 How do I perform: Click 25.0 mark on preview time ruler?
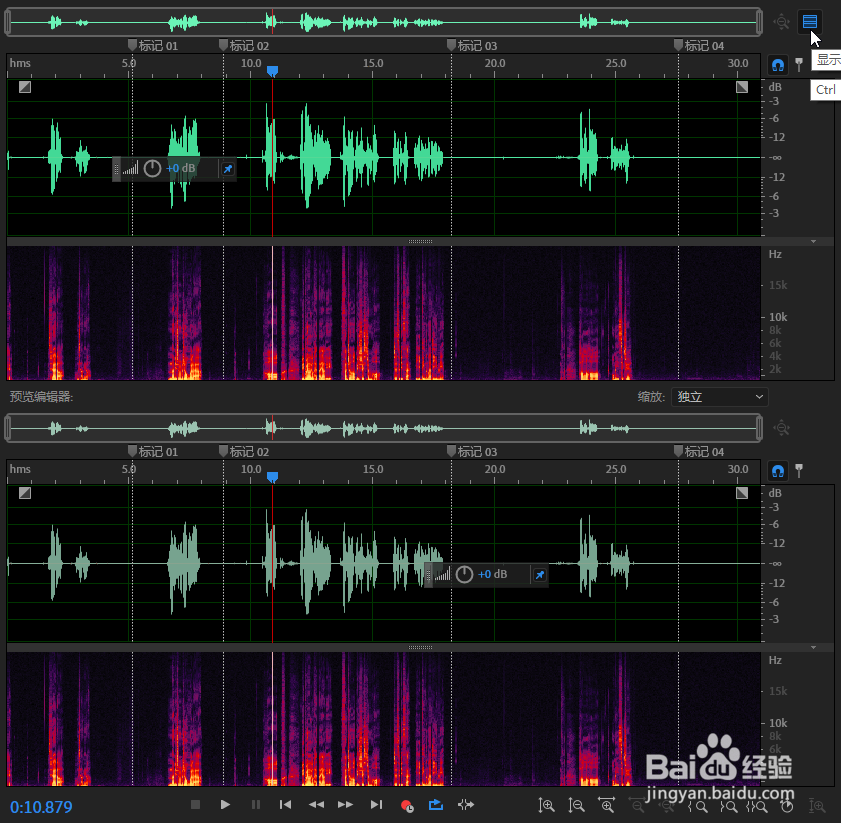pyautogui.click(x=616, y=469)
